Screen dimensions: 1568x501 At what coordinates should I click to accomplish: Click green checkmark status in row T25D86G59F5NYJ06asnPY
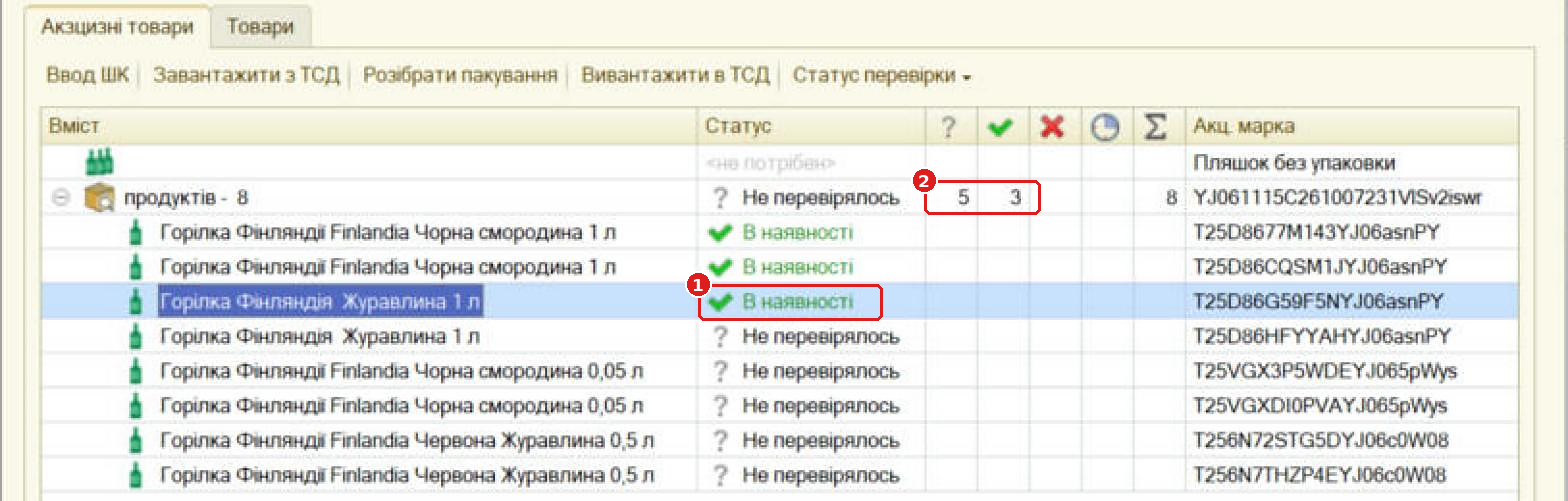click(720, 302)
